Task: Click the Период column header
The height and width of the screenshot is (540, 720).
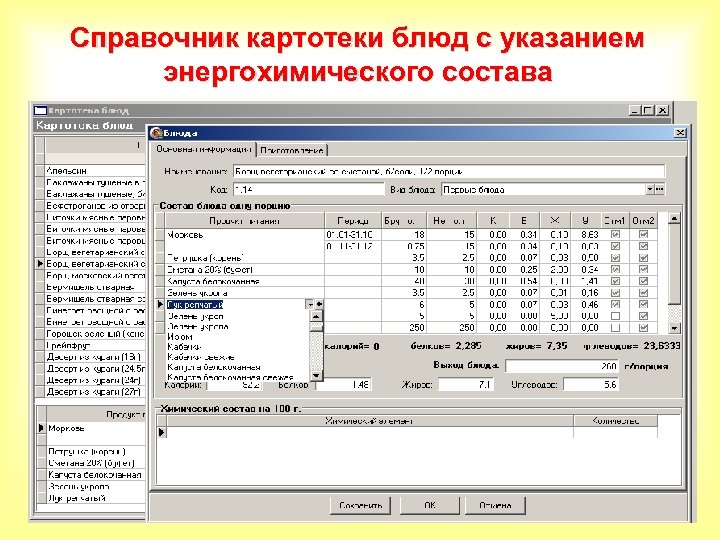Action: 353,221
